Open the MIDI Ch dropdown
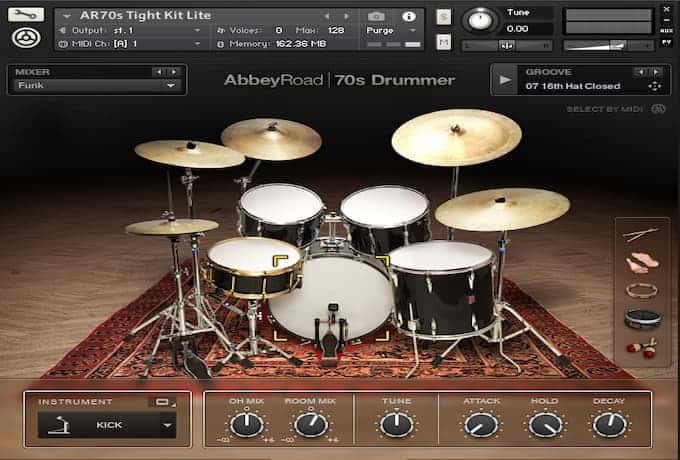 click(197, 44)
